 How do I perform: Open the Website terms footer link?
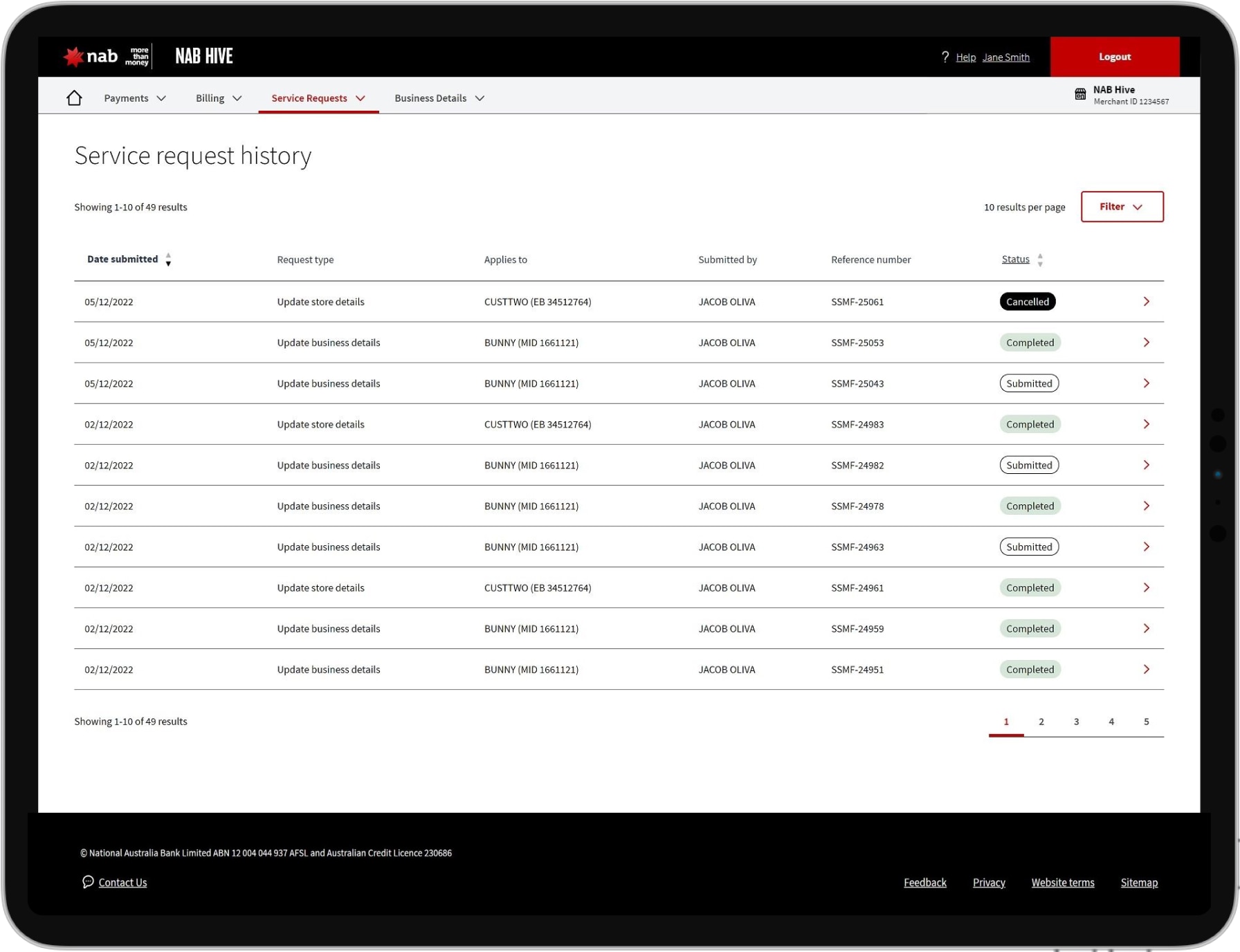pyautogui.click(x=1062, y=882)
